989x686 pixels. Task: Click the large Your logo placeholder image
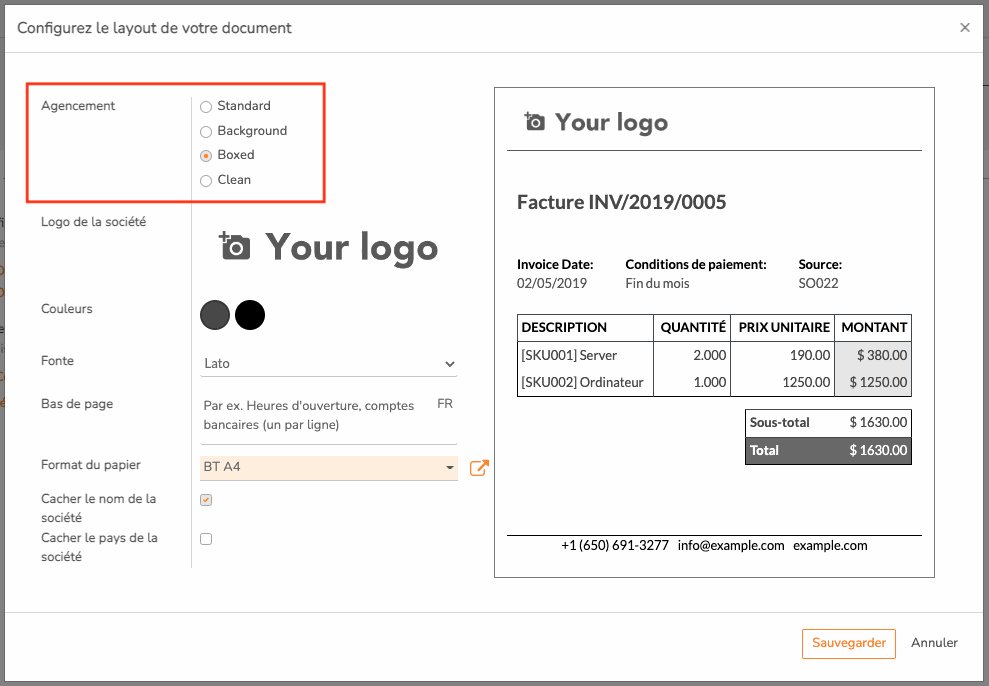[x=329, y=247]
